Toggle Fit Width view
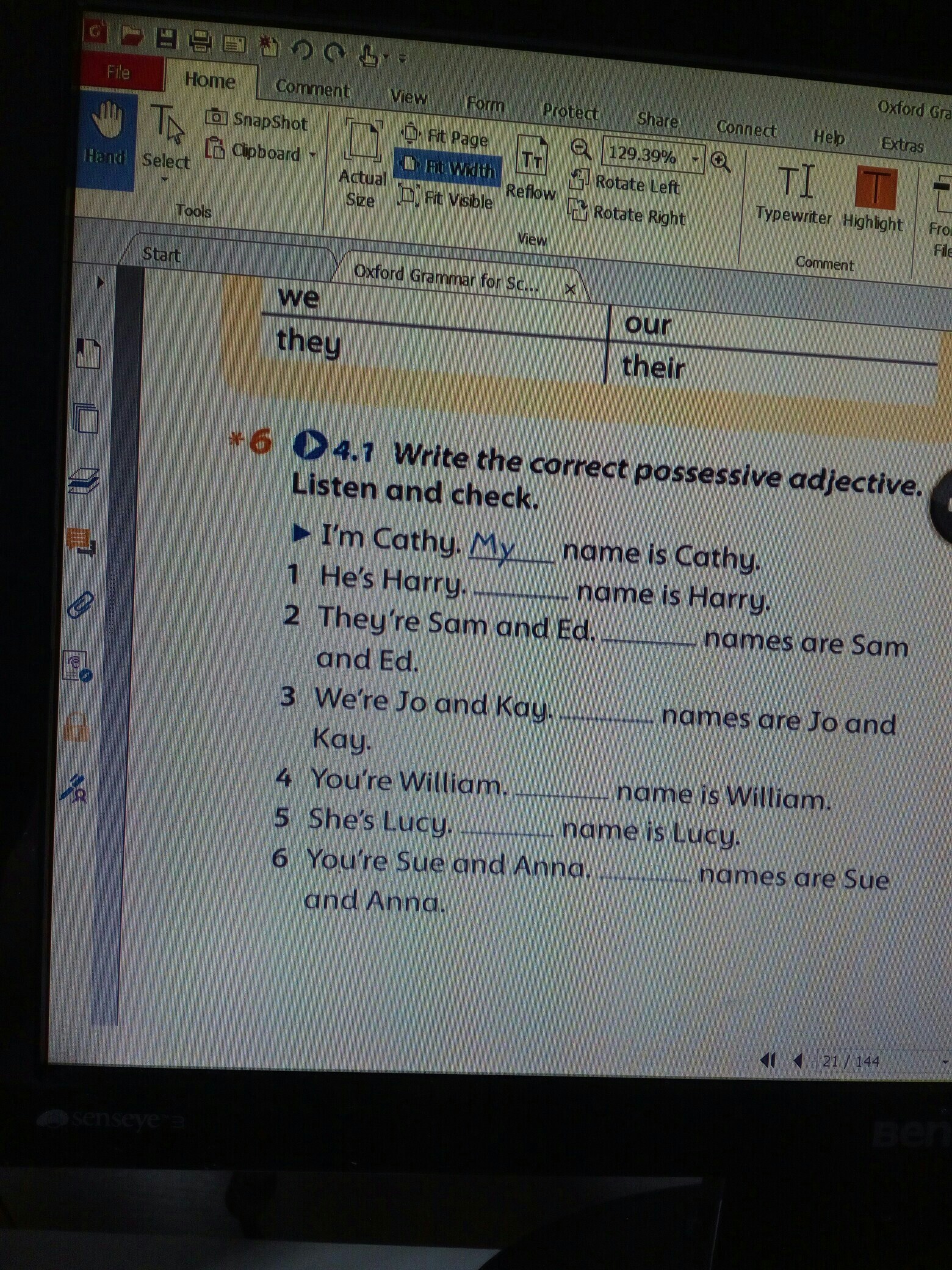Image resolution: width=952 pixels, height=1270 pixels. pyautogui.click(x=447, y=167)
